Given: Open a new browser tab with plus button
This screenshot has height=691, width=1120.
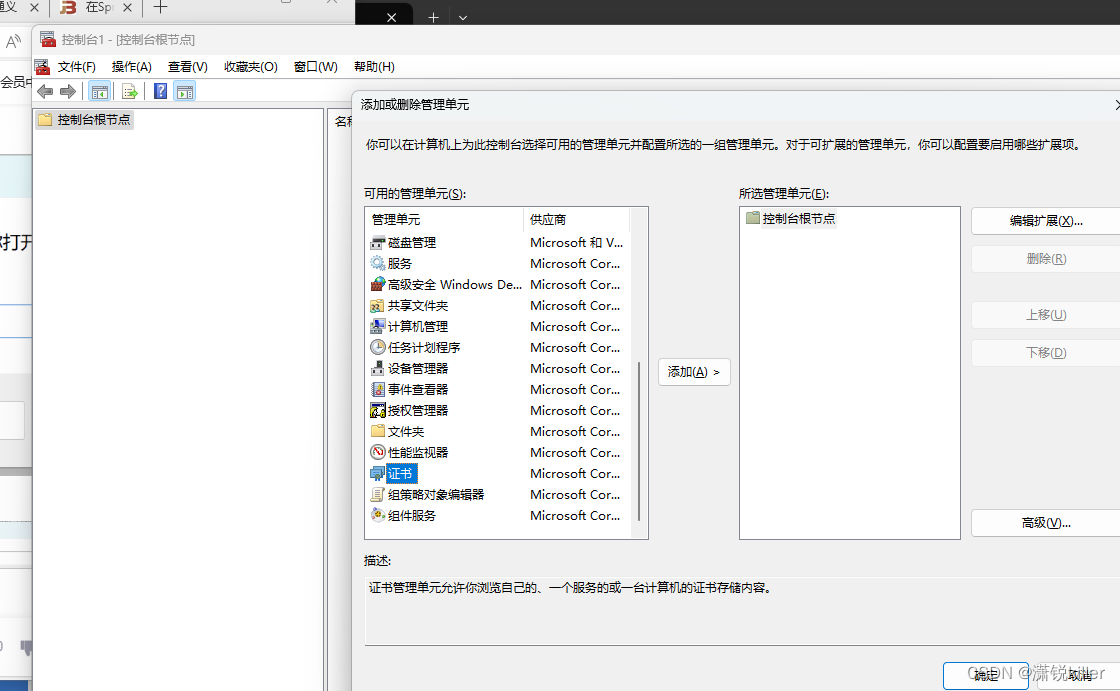Looking at the screenshot, I should click(161, 7).
